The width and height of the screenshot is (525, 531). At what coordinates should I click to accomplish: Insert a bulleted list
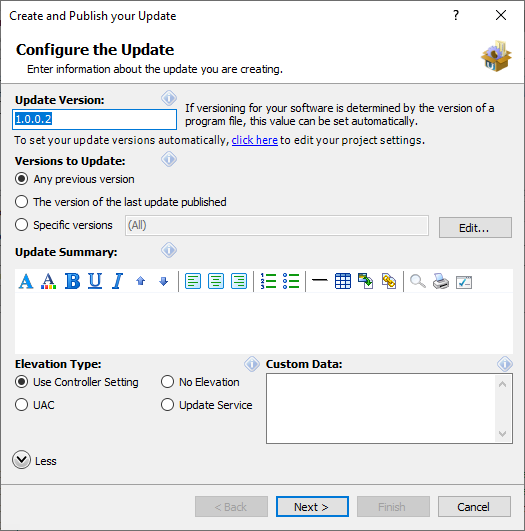click(291, 281)
